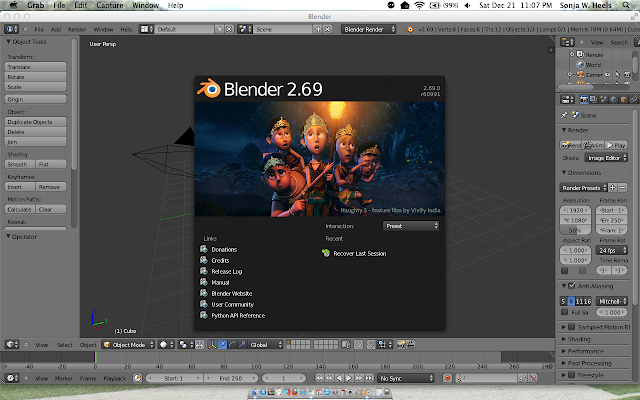Click Recover Last Session
640x400 pixels.
pyautogui.click(x=359, y=253)
